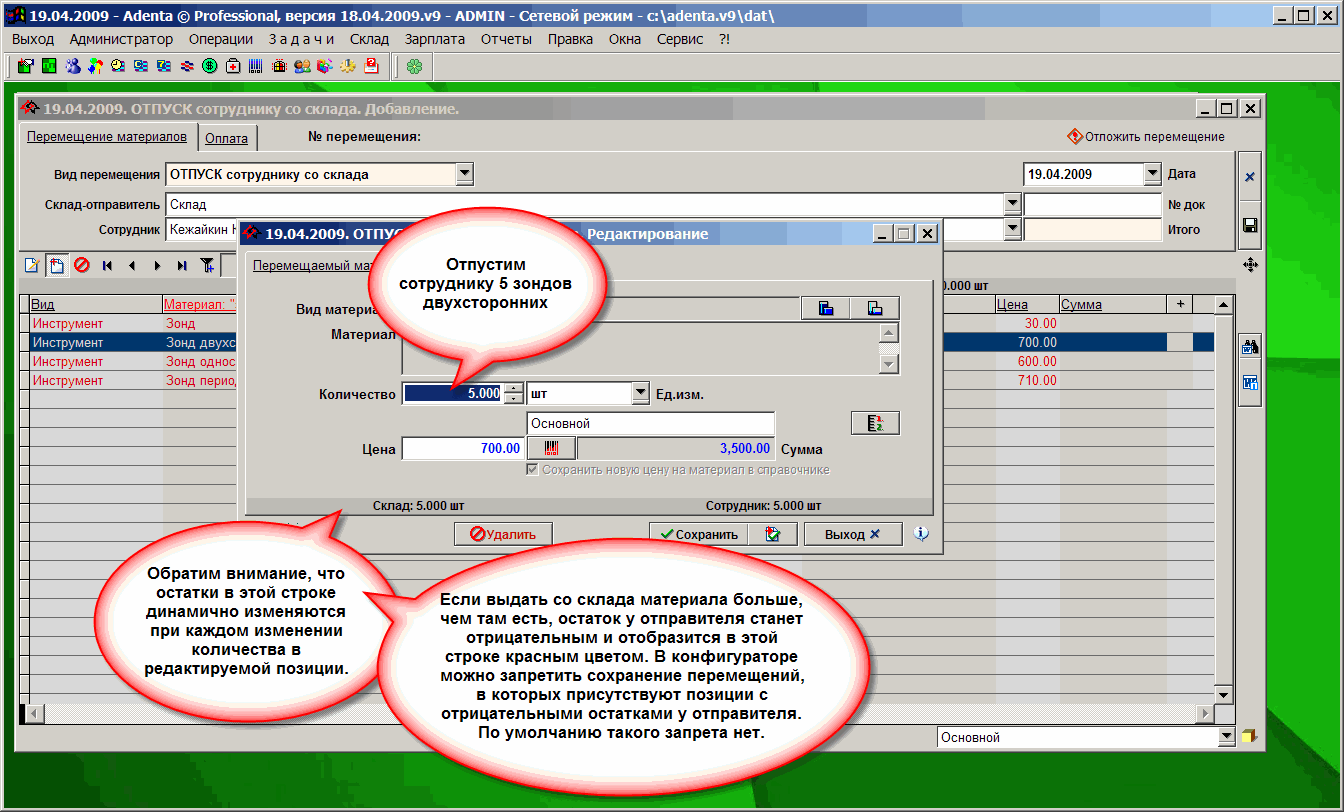The height and width of the screenshot is (812, 1344).
Task: Click the clock icon in main toolbar
Action: coord(118,67)
